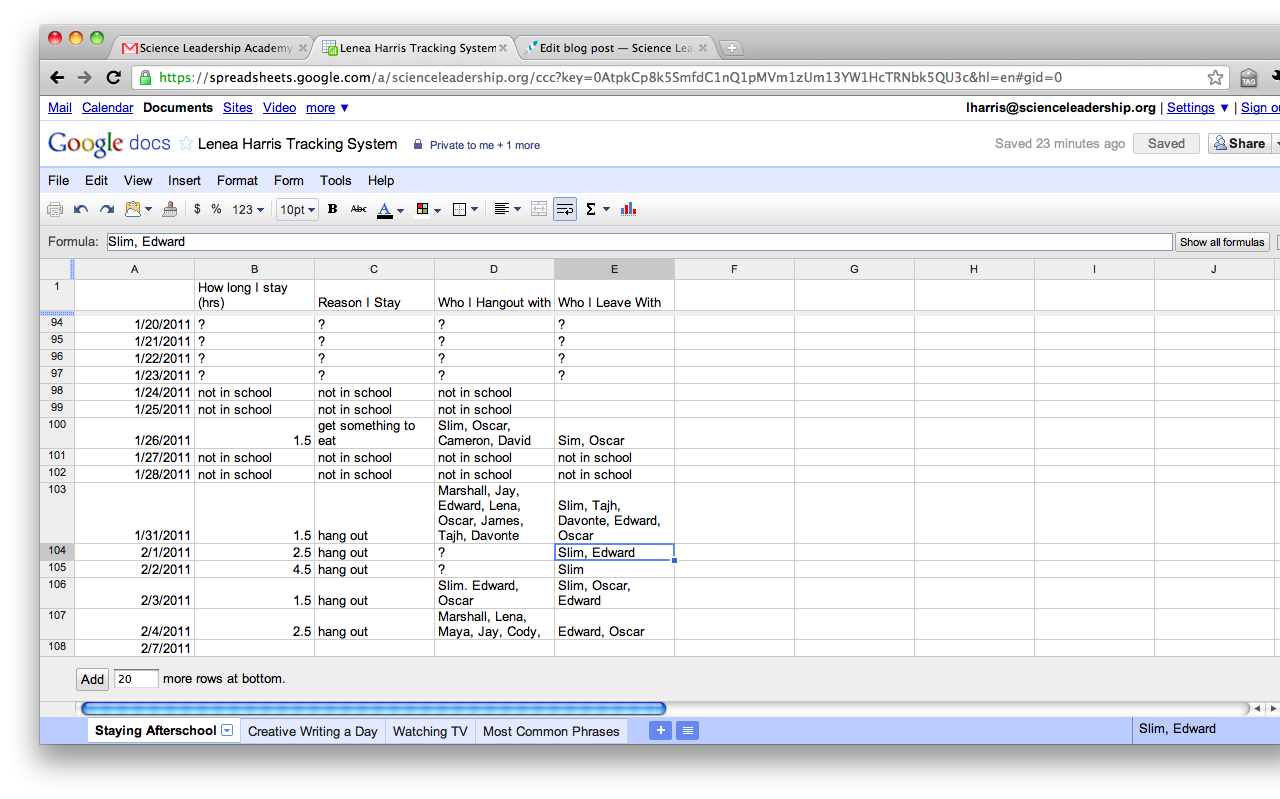Click the Share button
Viewport: 1280px width, 799px height.
pyautogui.click(x=1240, y=144)
